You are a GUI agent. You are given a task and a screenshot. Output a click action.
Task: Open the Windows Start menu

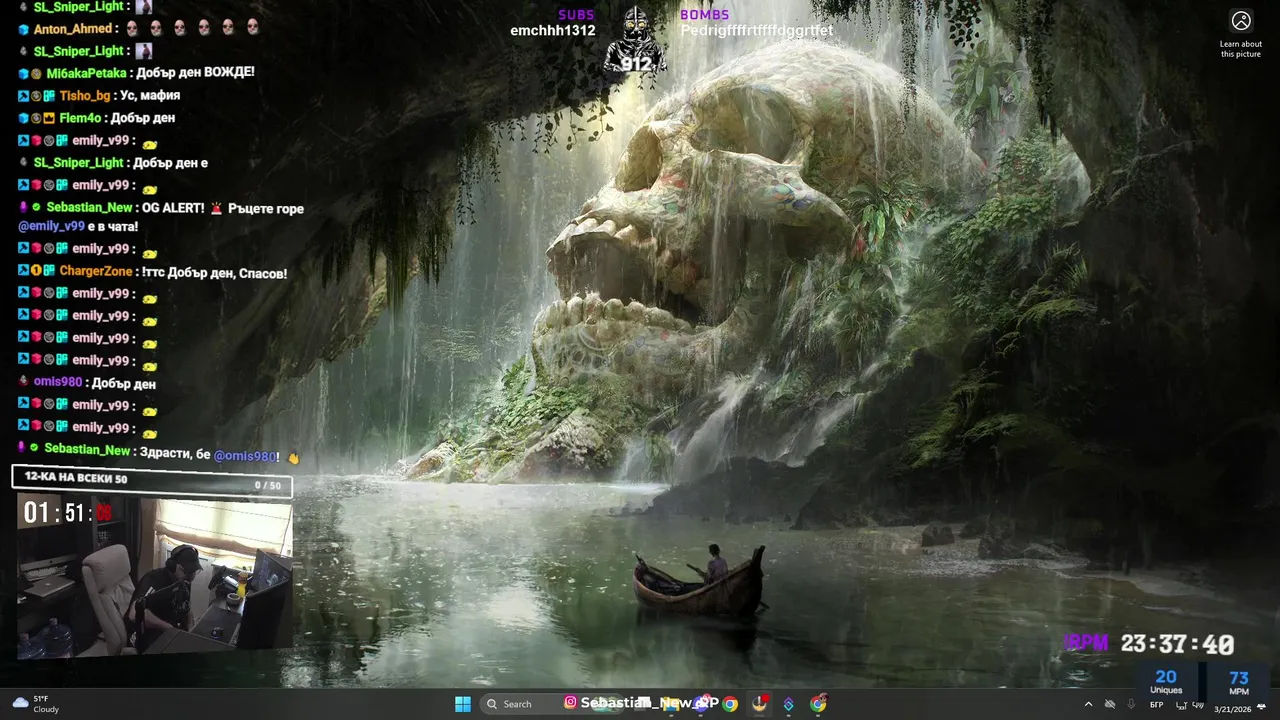(463, 704)
